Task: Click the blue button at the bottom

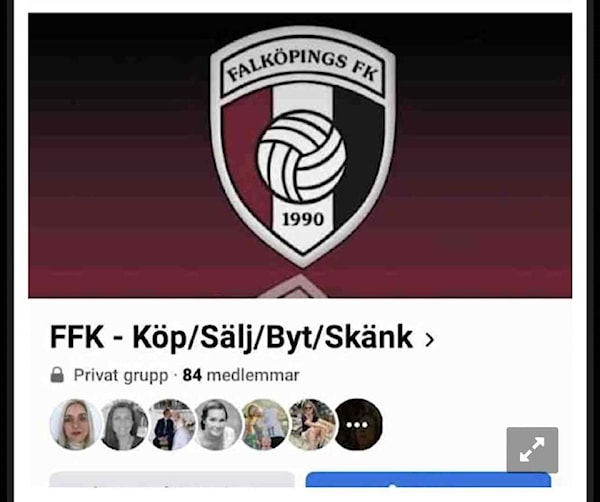Action: (428, 480)
